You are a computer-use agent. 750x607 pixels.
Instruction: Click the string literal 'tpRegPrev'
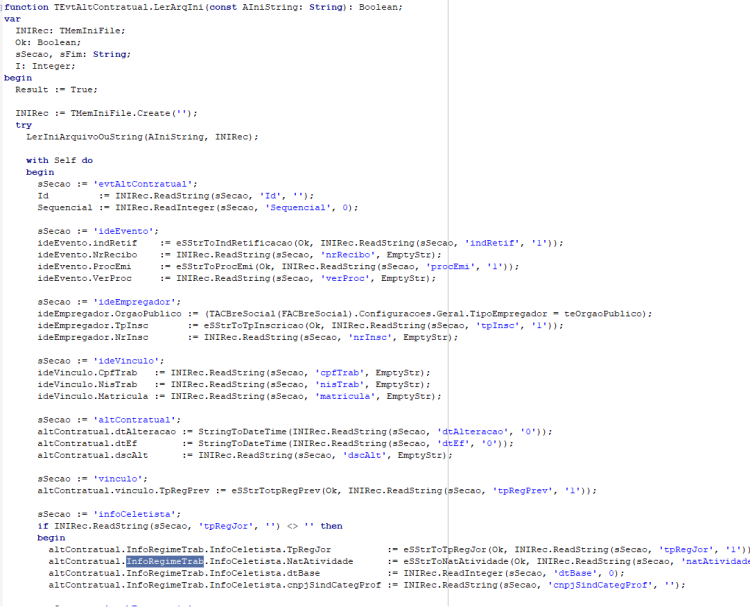pyautogui.click(x=522, y=491)
